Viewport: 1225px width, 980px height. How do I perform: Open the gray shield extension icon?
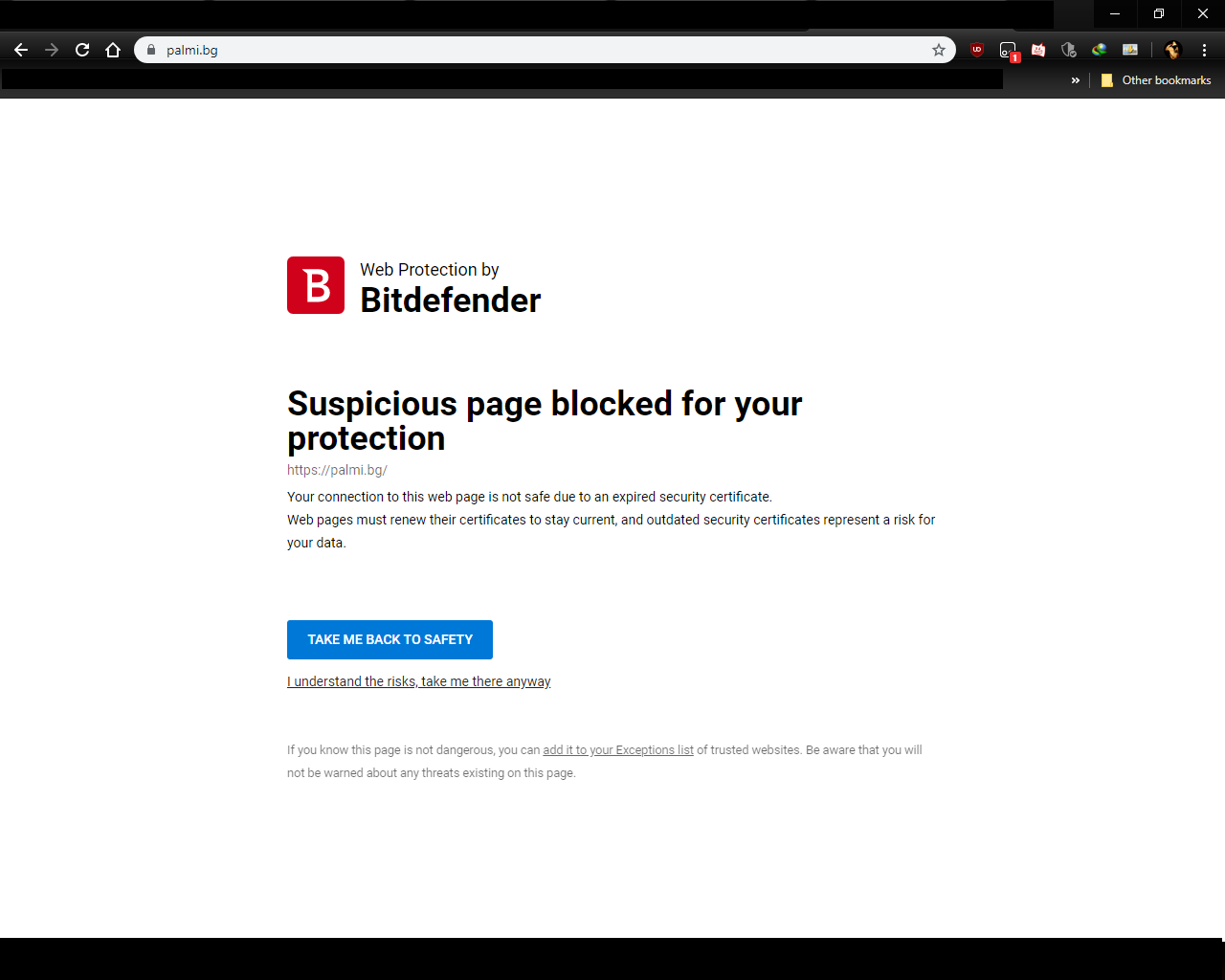pos(1069,50)
